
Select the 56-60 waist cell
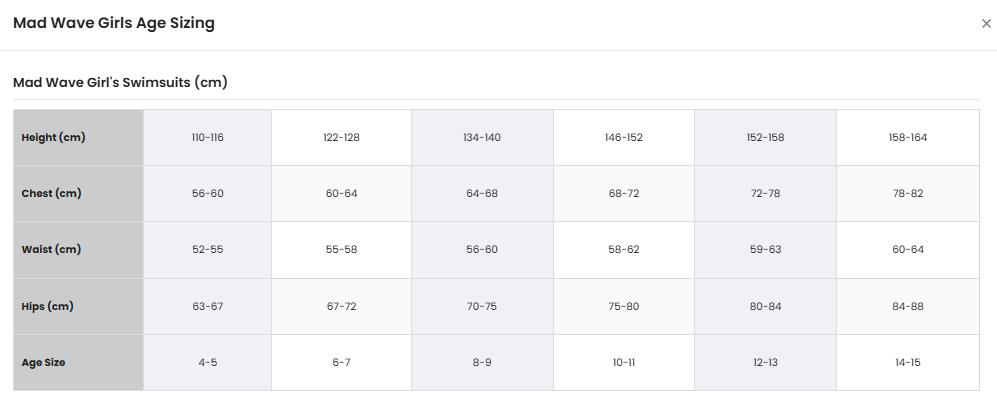tap(482, 250)
